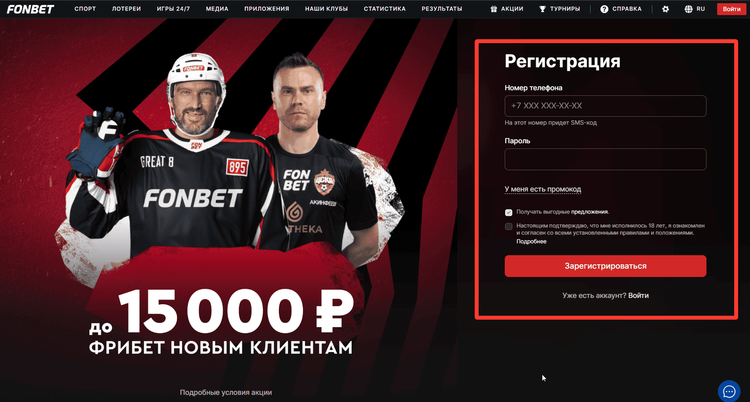Open the Спорт menu item
Viewport: 750px width, 402px height.
coord(85,9)
